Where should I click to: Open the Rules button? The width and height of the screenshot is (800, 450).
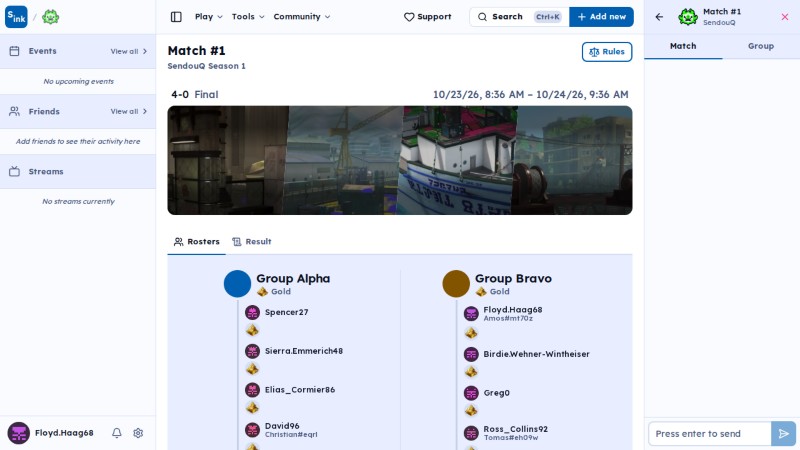pos(607,52)
